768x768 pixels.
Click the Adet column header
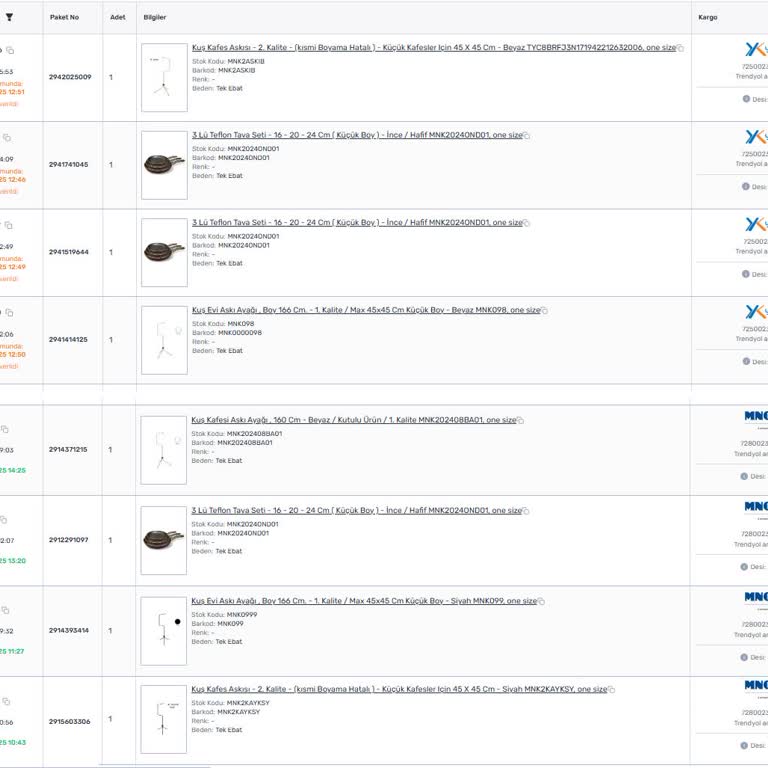coord(118,17)
